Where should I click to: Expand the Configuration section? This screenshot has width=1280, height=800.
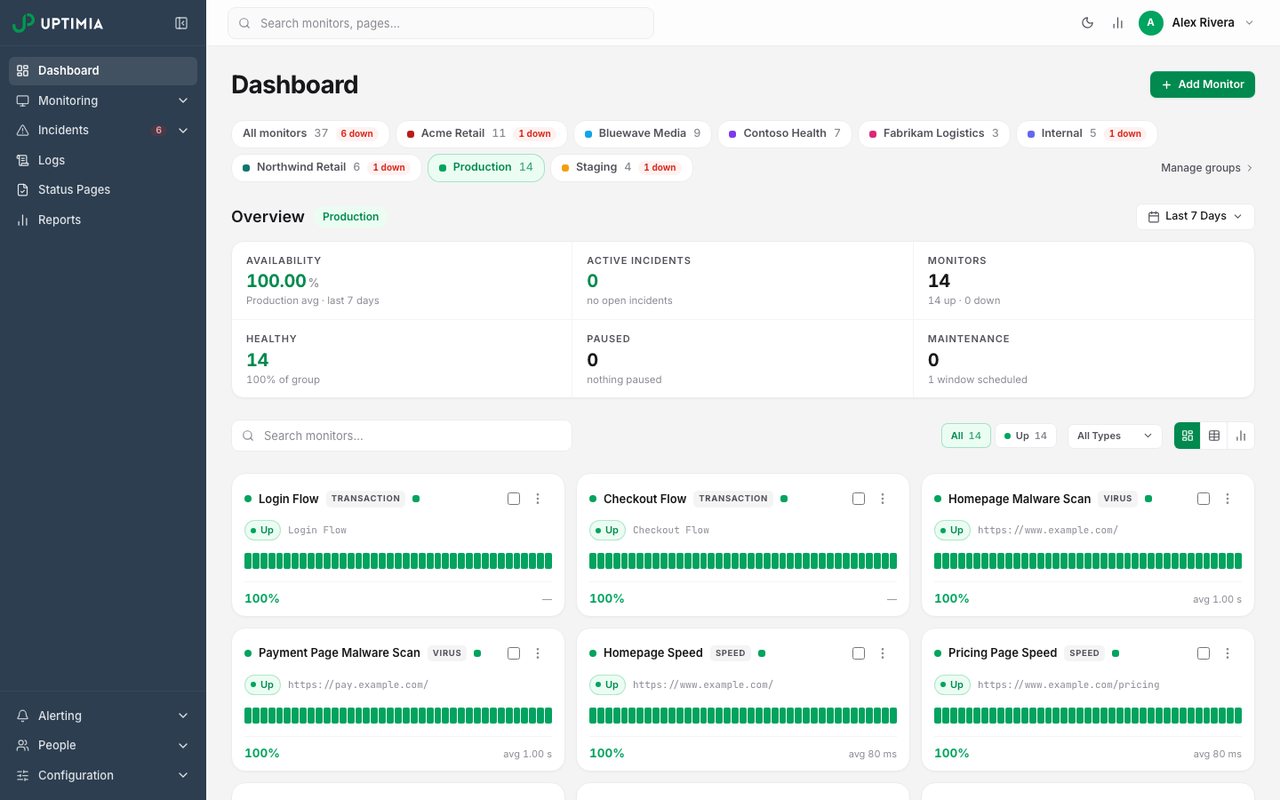[103, 775]
